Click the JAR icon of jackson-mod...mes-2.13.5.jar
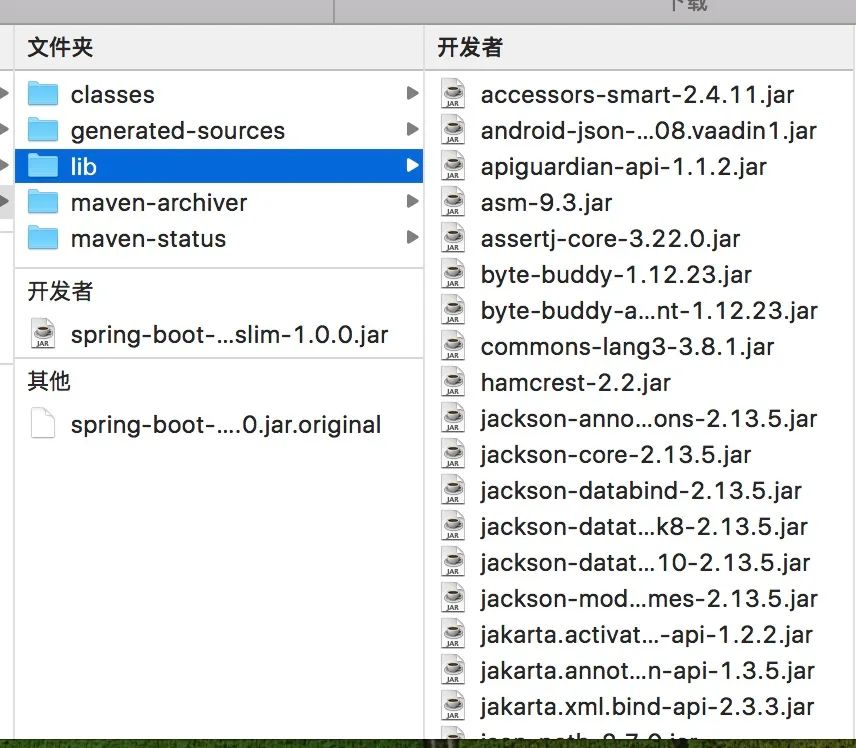856x748 pixels. pyautogui.click(x=453, y=598)
